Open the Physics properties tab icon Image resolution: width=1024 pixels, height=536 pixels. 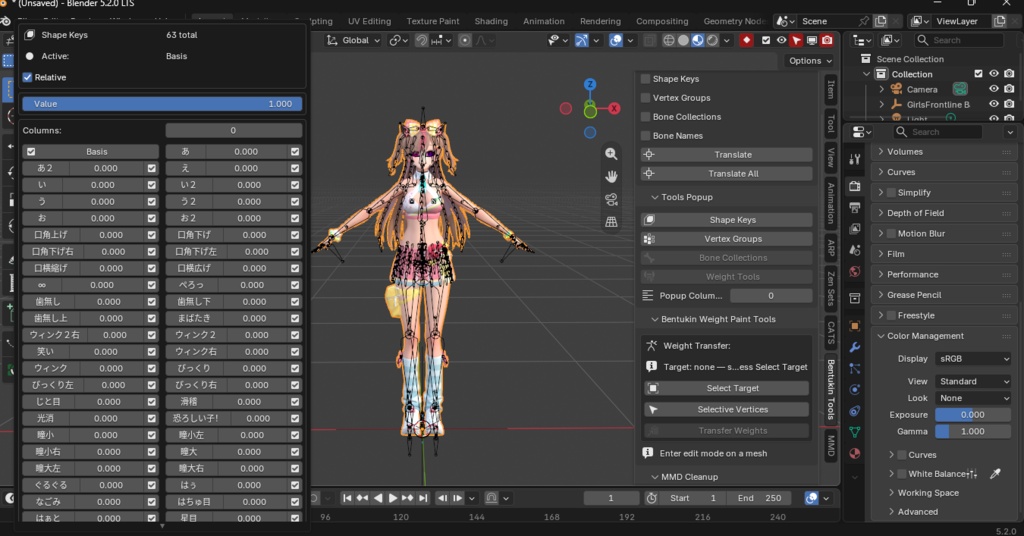(x=854, y=390)
